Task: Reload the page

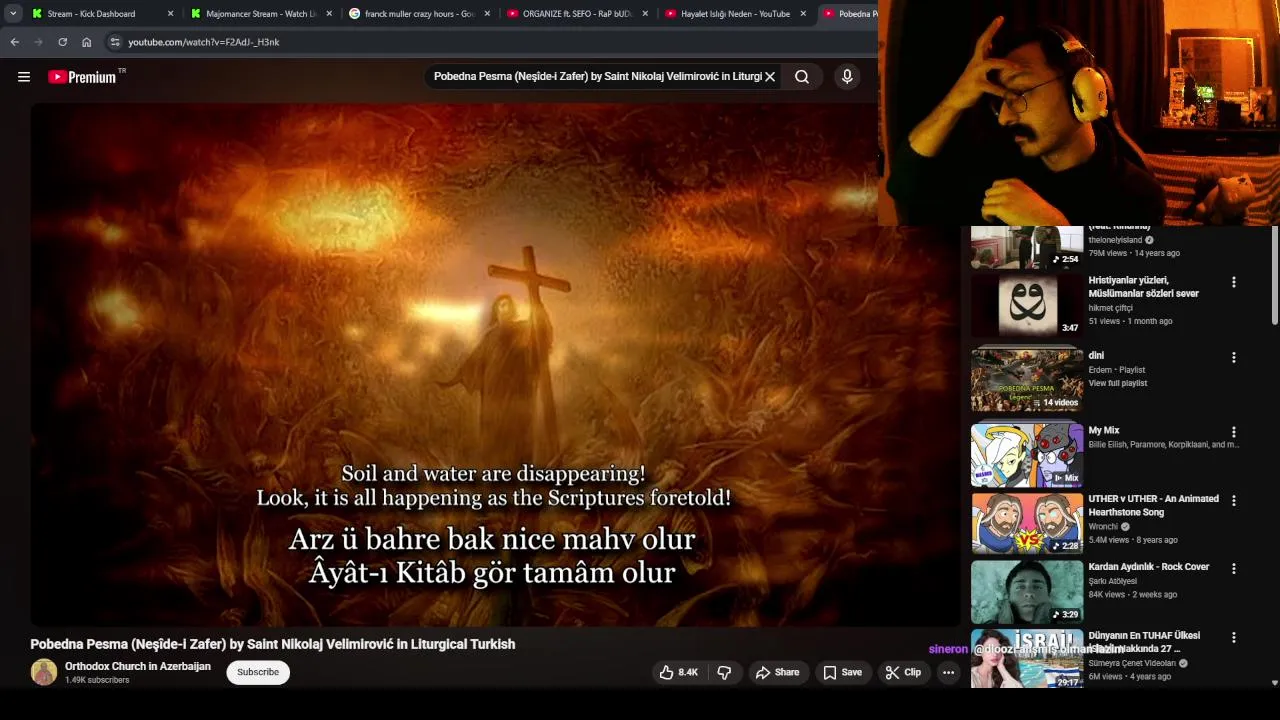Action: click(62, 42)
